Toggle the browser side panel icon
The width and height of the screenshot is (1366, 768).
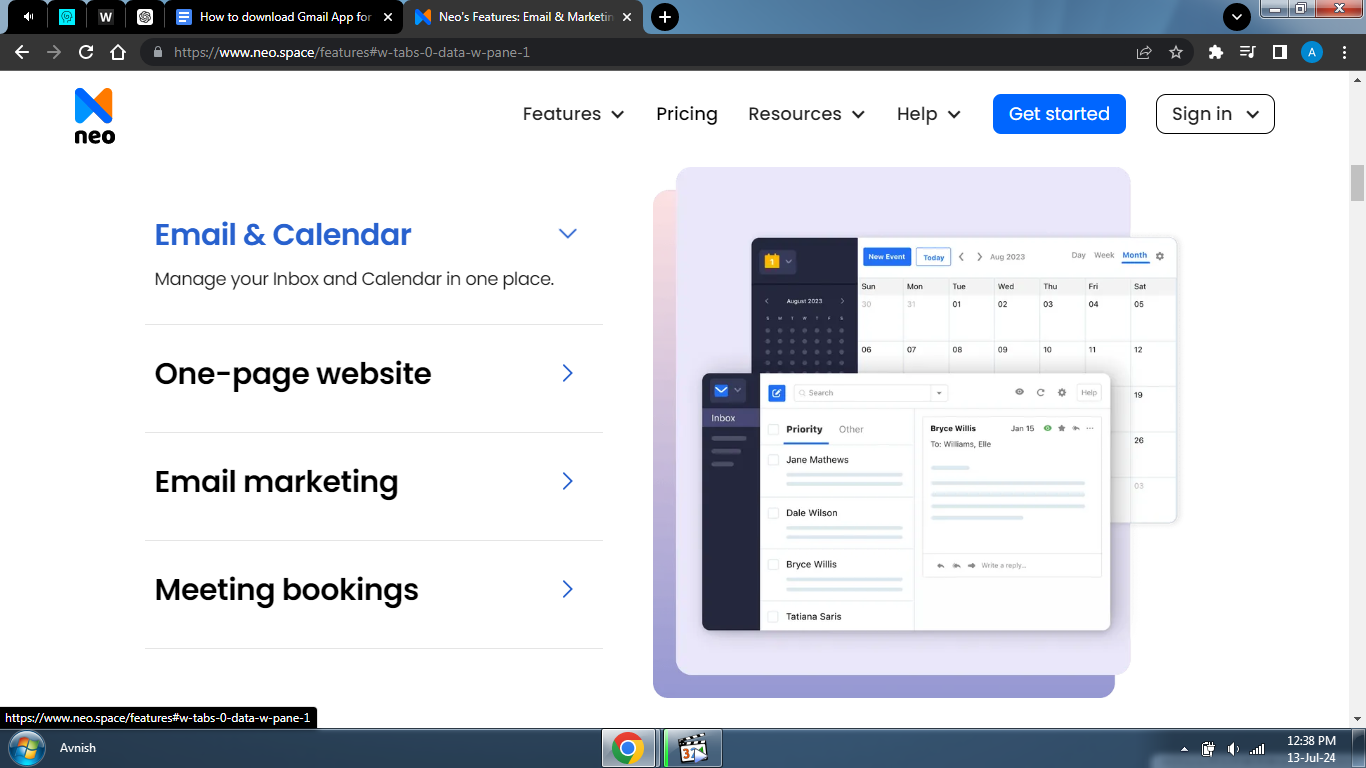tap(1279, 52)
